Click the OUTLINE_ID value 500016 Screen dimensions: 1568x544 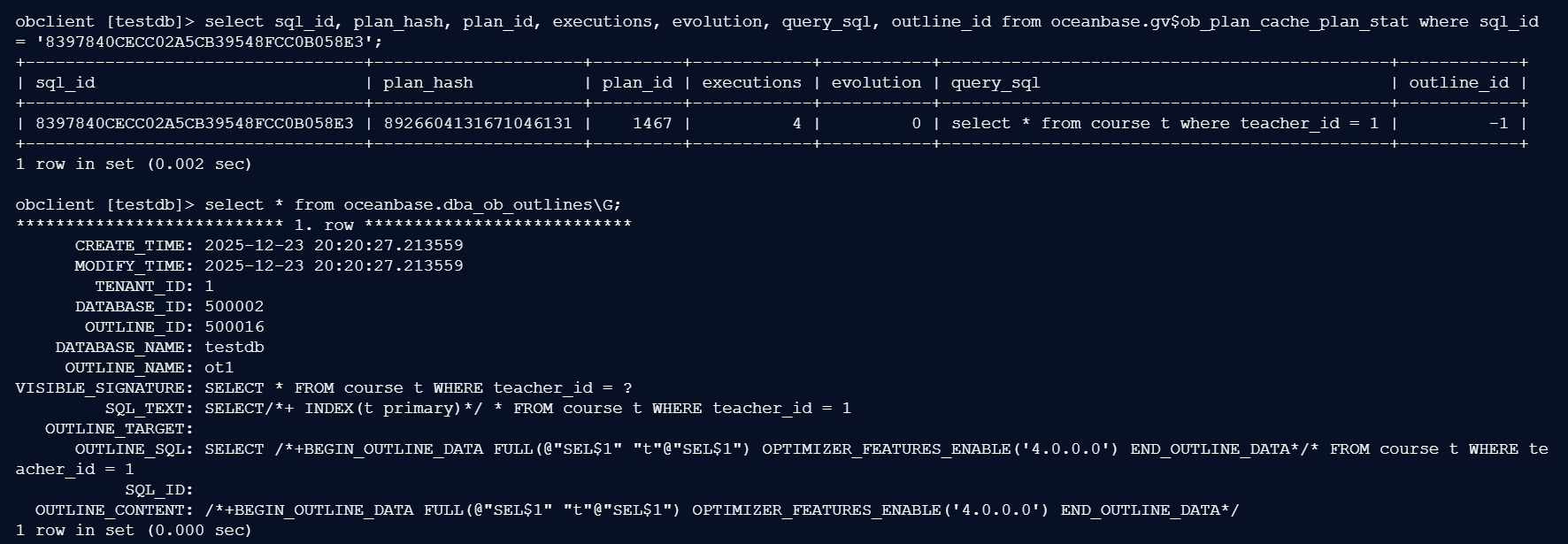(234, 327)
